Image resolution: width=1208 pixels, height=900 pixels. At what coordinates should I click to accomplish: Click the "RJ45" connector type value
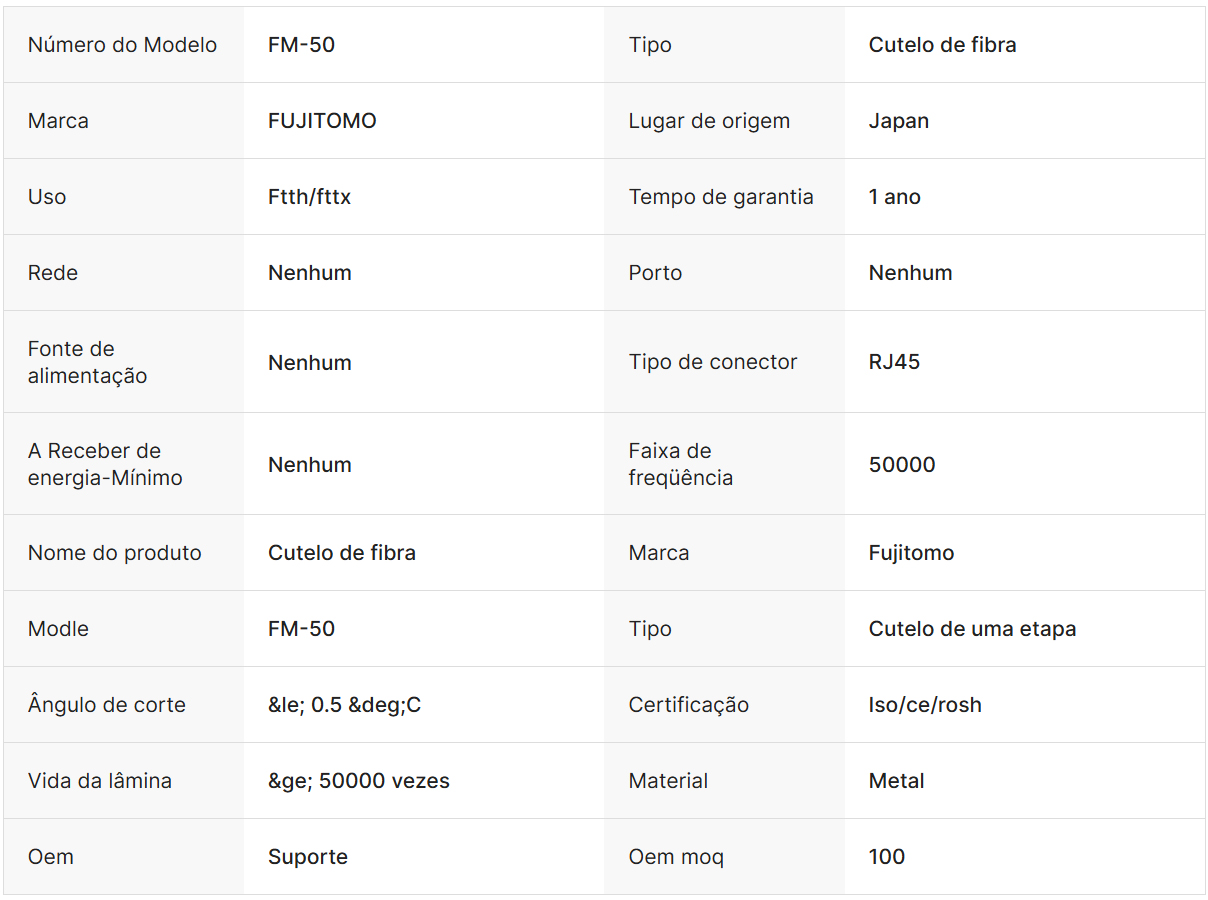[x=894, y=362]
